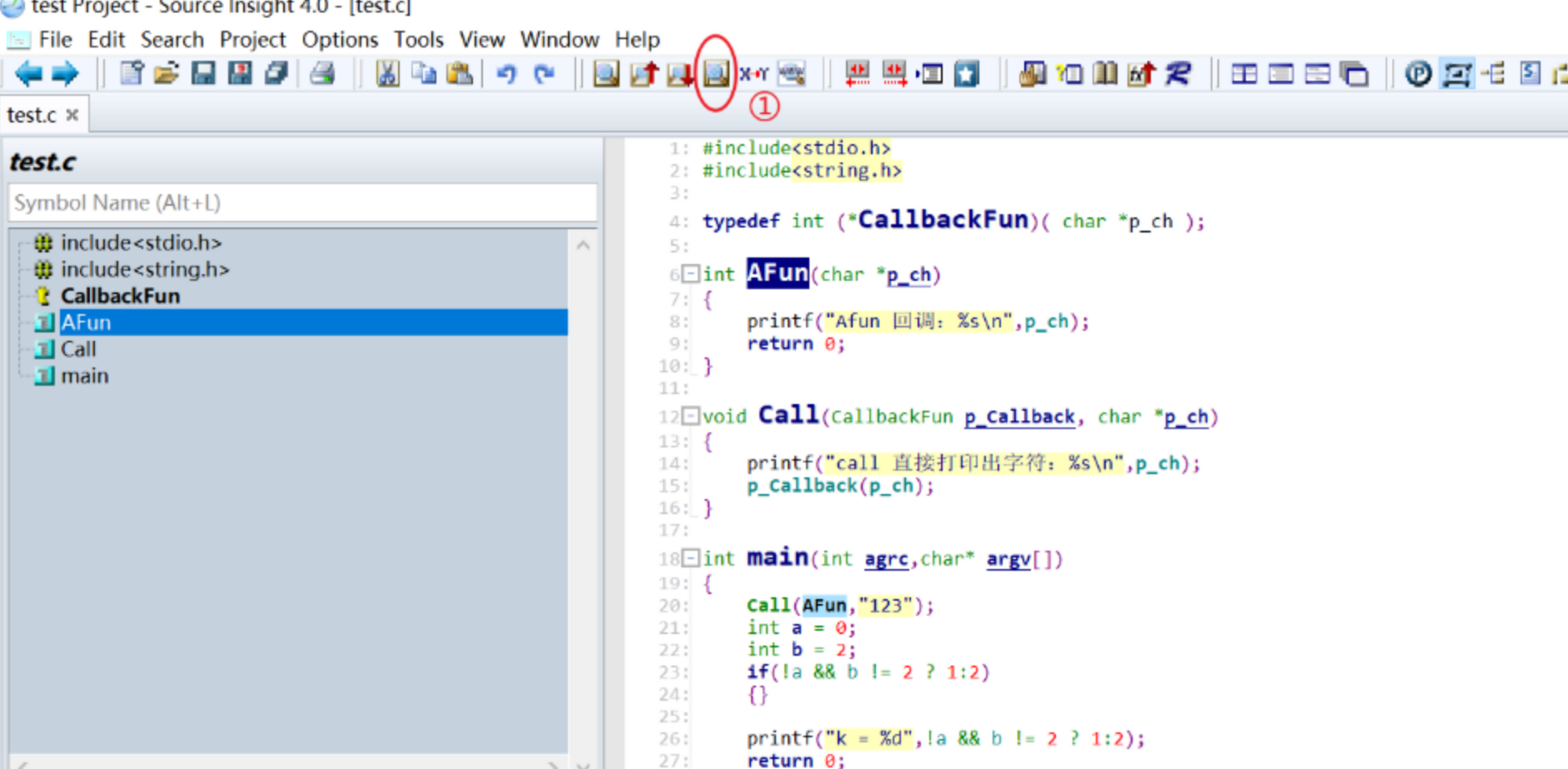The image size is (1568, 769).
Task: Click symbol list scrollbar up arrow
Action: 584,245
